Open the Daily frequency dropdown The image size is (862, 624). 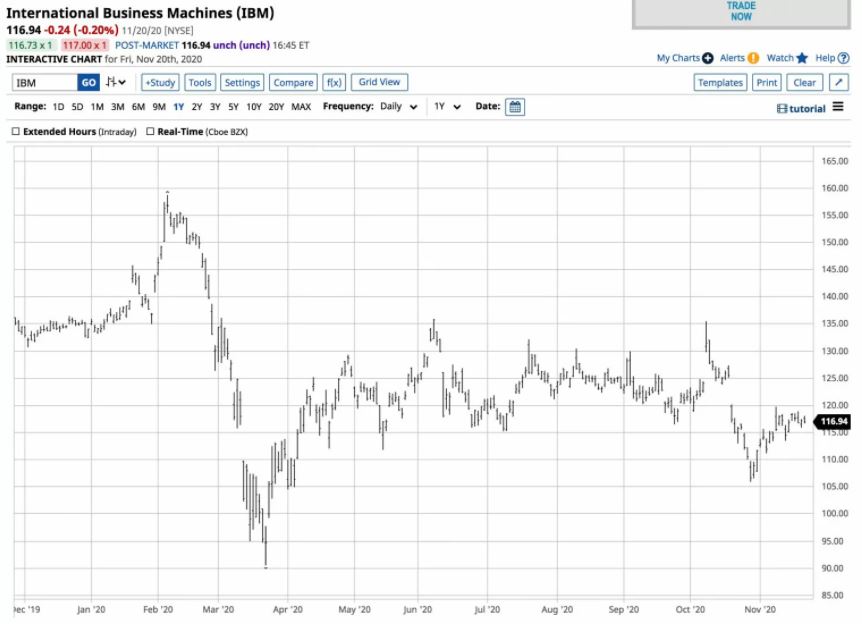pyautogui.click(x=399, y=107)
